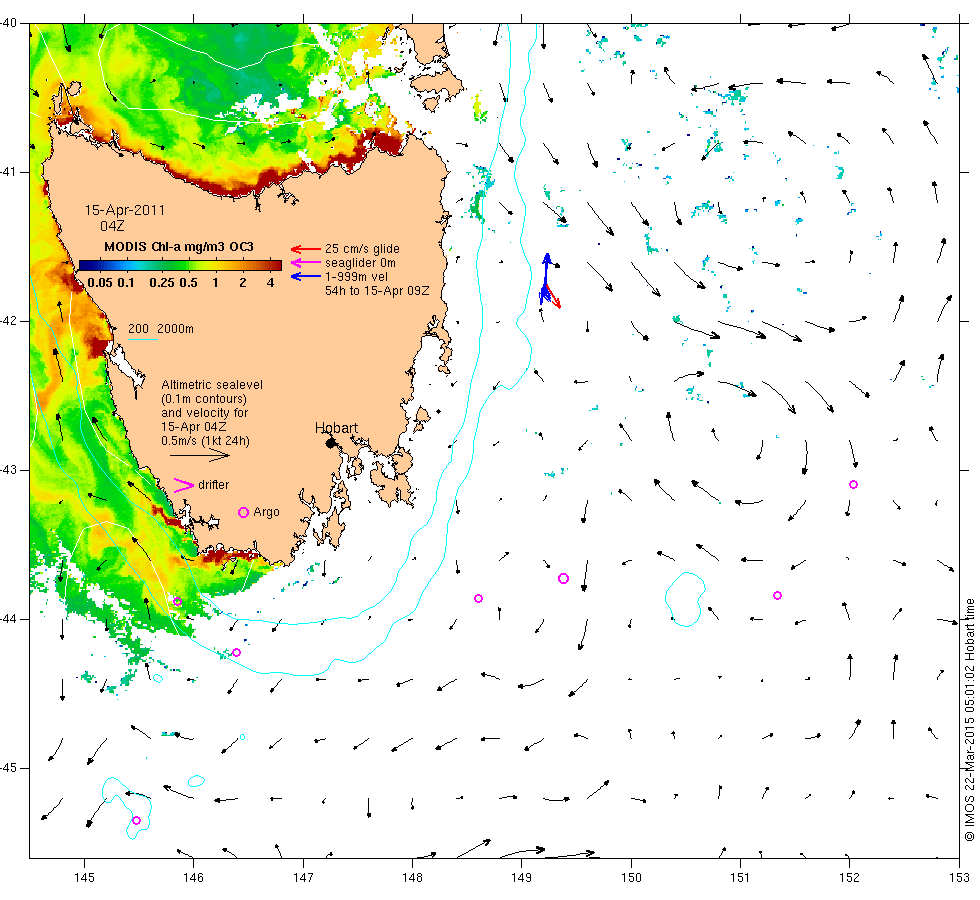Click the '(0.1m contours)' text
Image resolution: width=980 pixels, height=900 pixels.
click(204, 399)
